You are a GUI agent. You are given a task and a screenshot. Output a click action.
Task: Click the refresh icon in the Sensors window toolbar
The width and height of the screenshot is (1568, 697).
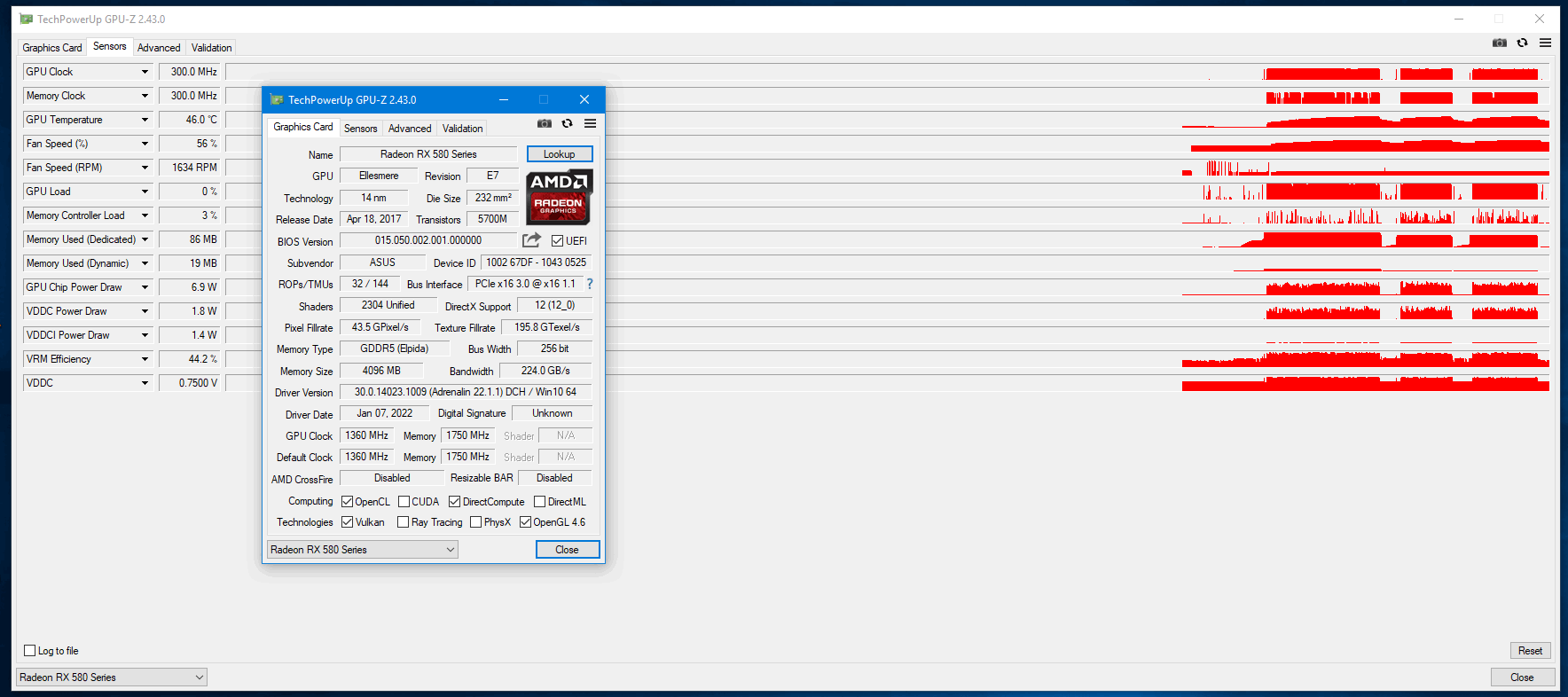[1523, 43]
